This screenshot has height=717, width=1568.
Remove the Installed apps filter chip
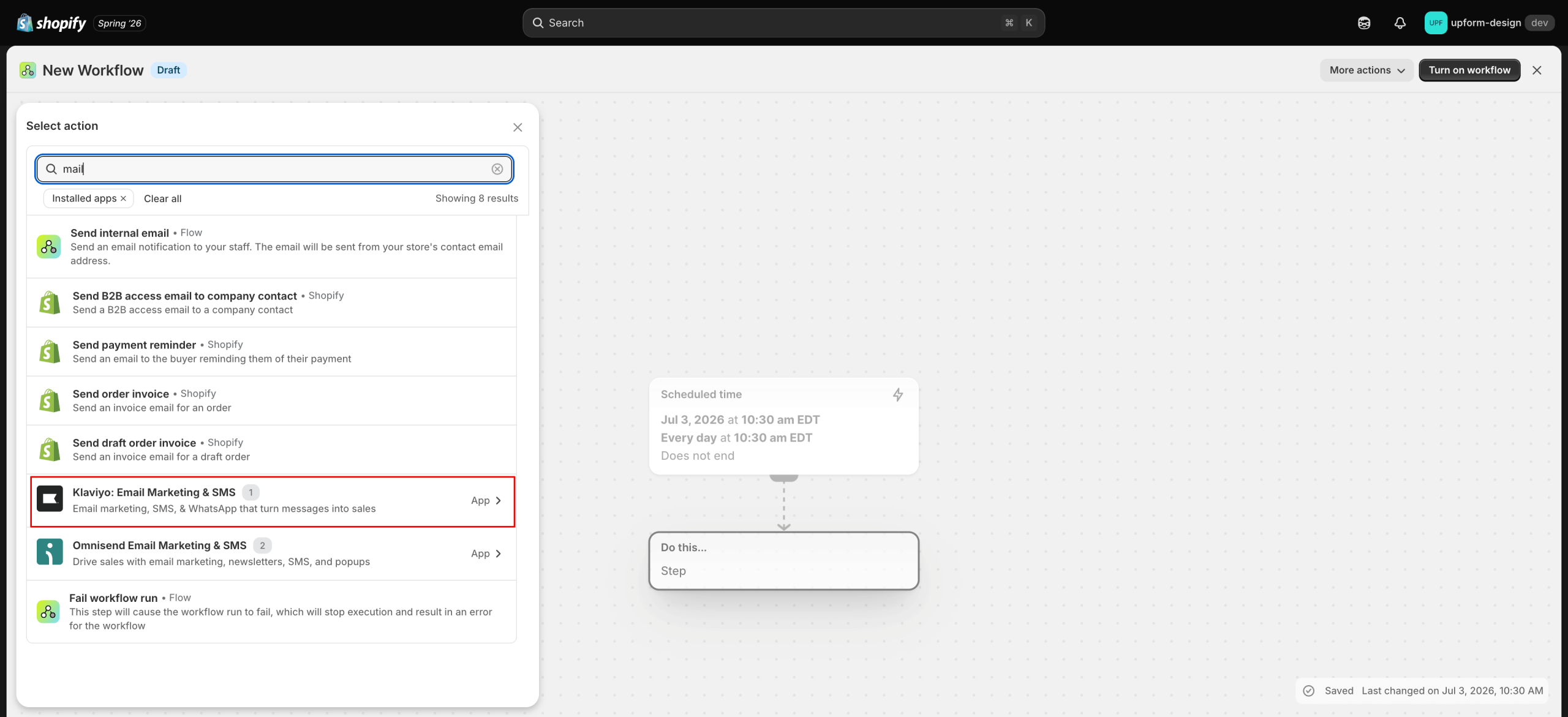point(123,198)
